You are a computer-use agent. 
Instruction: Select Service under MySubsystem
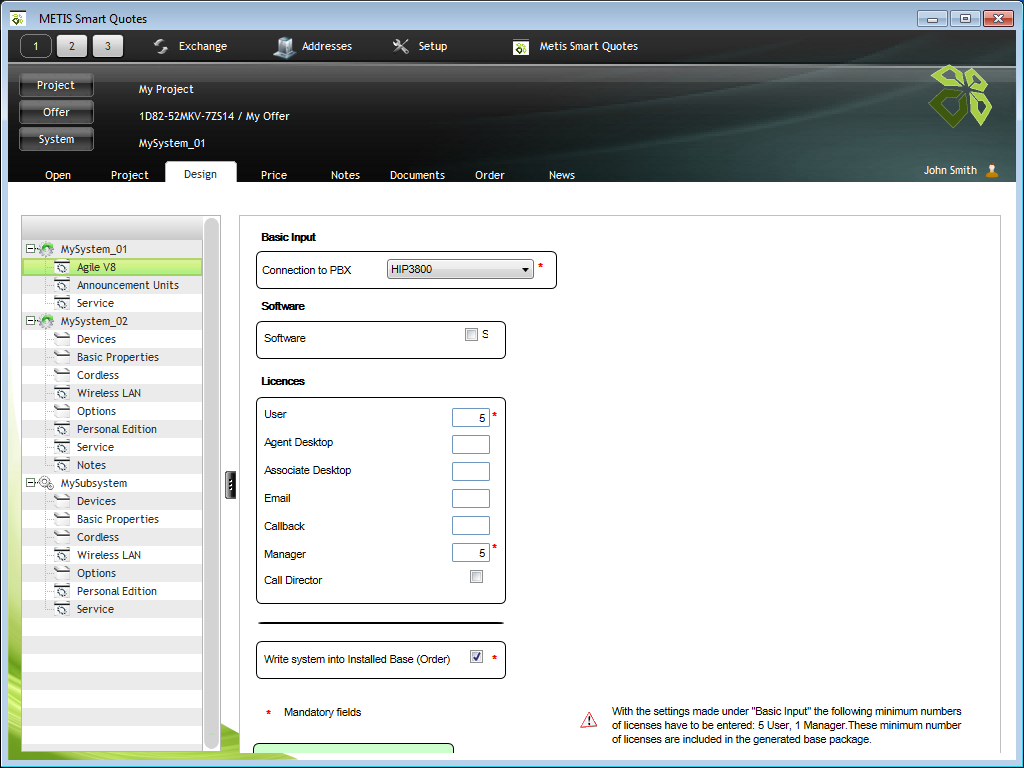tap(95, 609)
